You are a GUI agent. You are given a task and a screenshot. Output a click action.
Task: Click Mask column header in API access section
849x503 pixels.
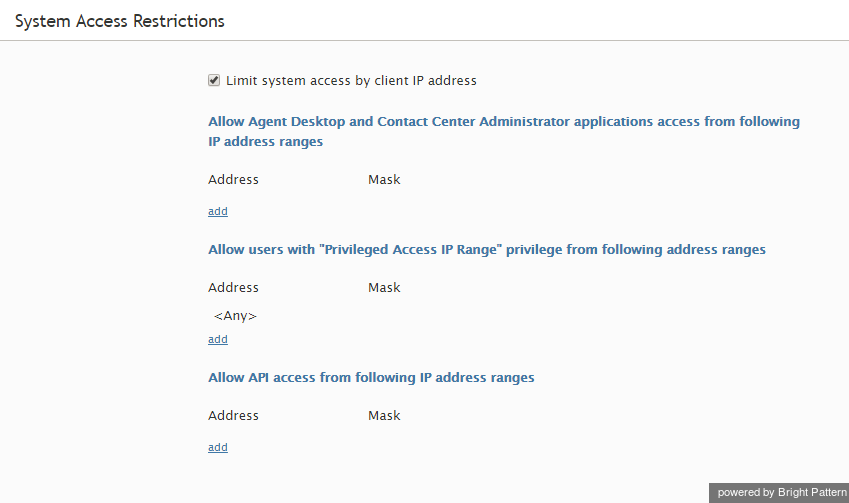coord(384,416)
